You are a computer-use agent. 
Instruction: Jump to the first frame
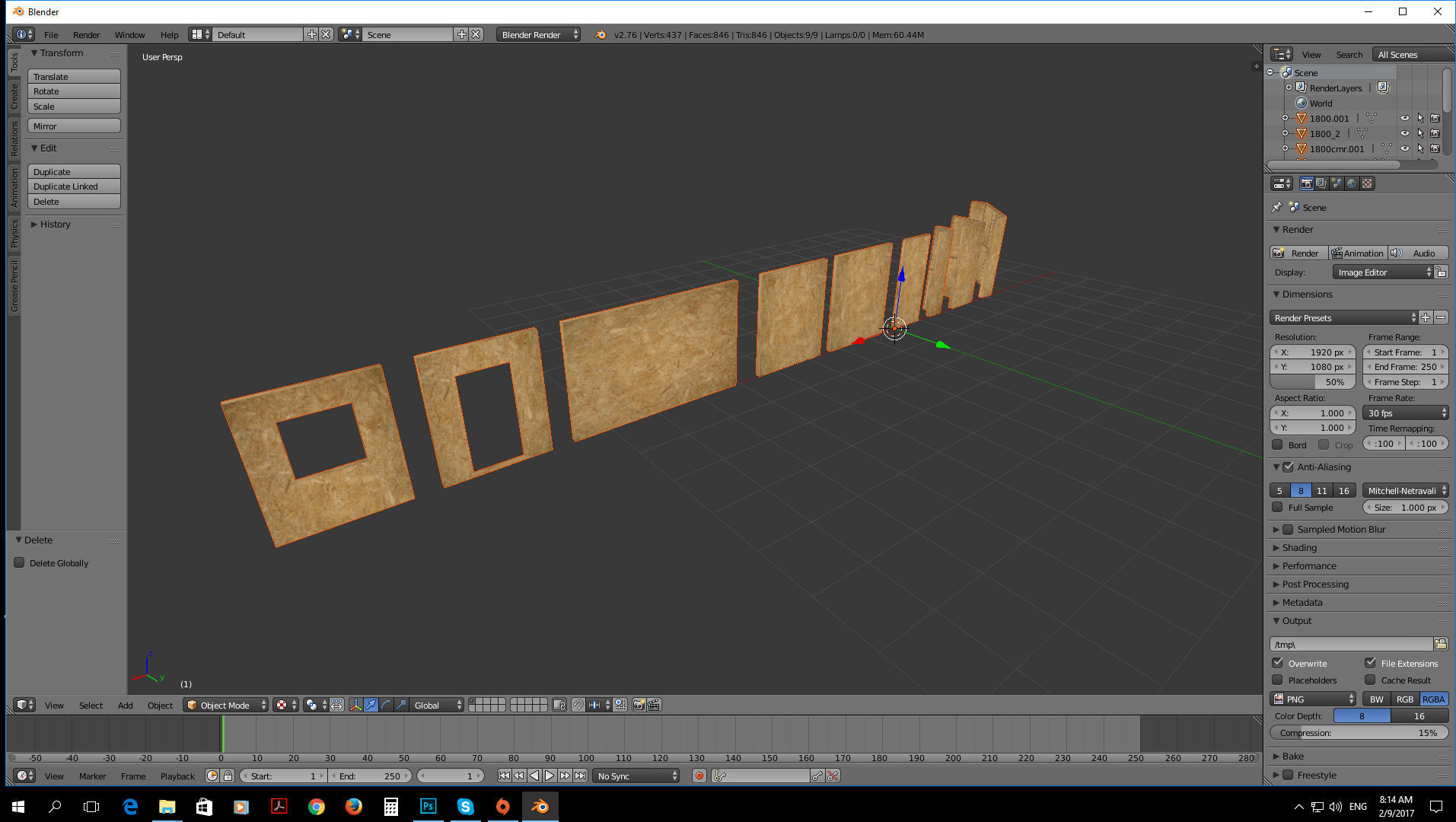(504, 776)
